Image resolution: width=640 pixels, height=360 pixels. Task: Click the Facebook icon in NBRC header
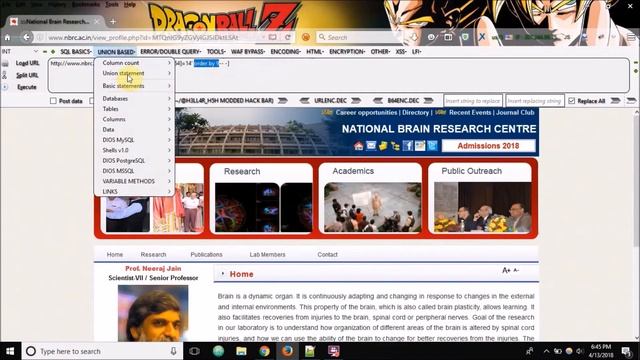pos(407,145)
